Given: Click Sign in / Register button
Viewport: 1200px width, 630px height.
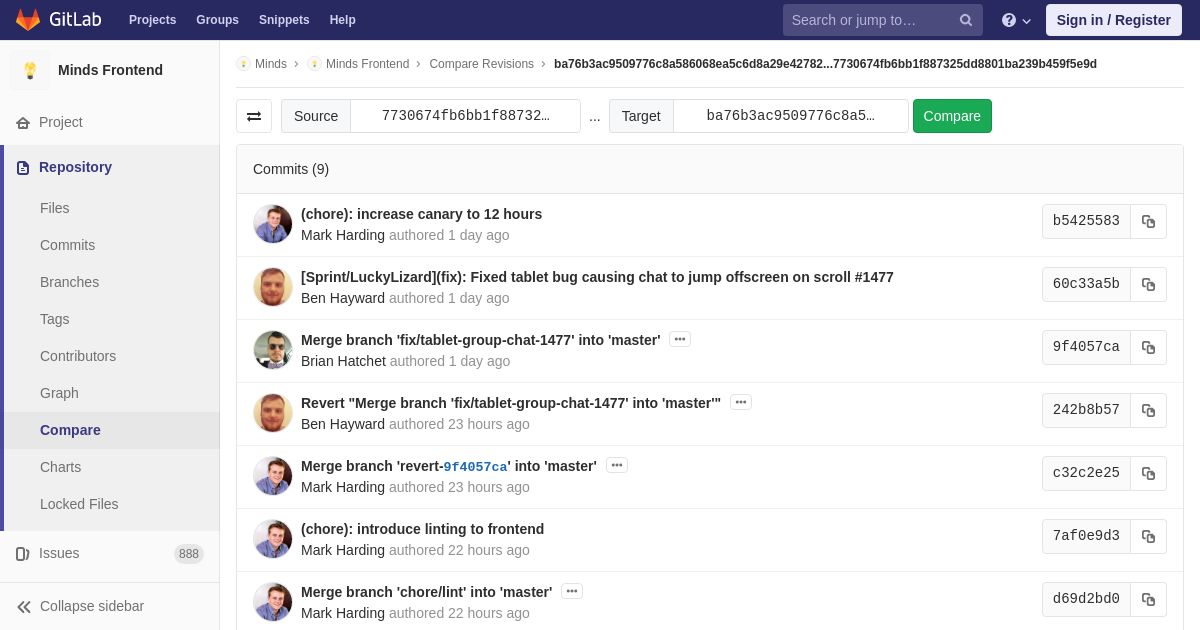Looking at the screenshot, I should tap(1114, 20).
